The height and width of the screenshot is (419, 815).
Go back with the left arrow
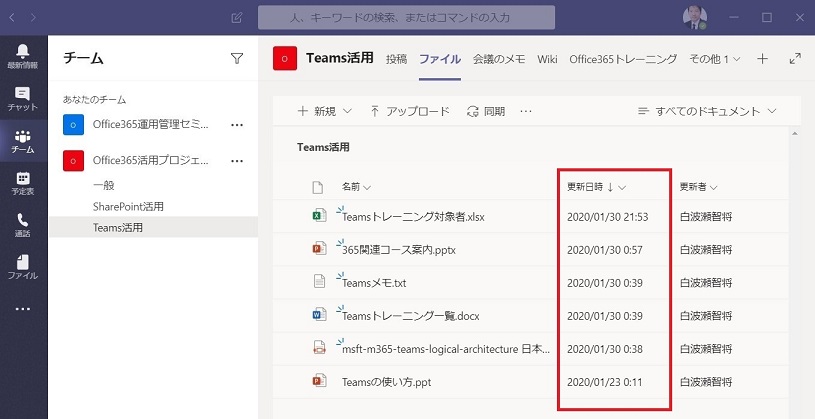(x=12, y=18)
